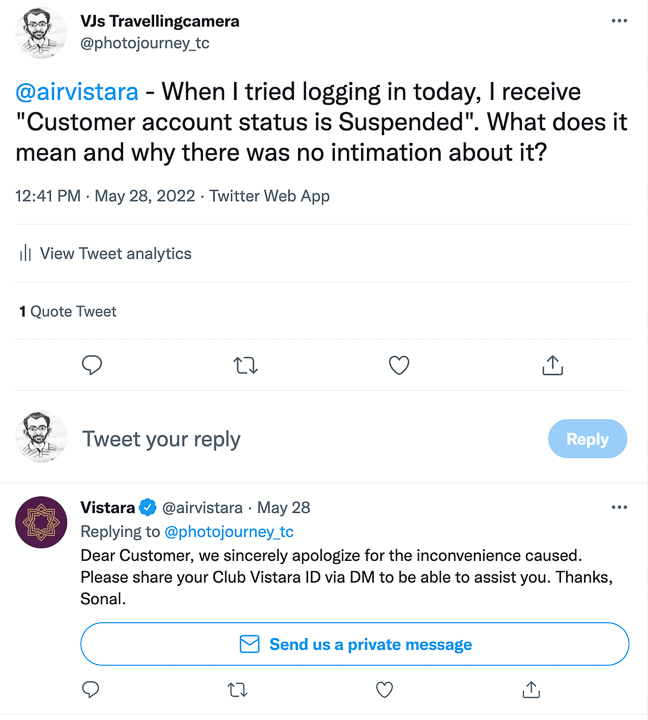
Task: Reply to the main tweet via comment icon
Action: [x=92, y=366]
